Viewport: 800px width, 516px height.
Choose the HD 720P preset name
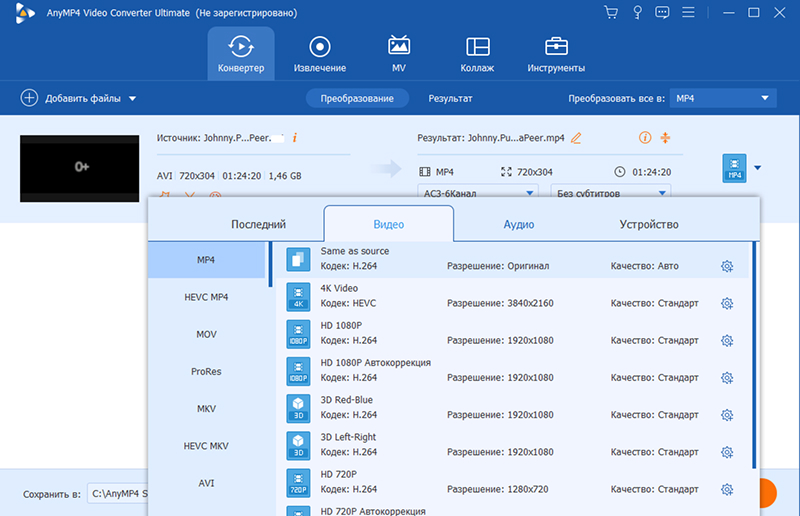coord(338,474)
